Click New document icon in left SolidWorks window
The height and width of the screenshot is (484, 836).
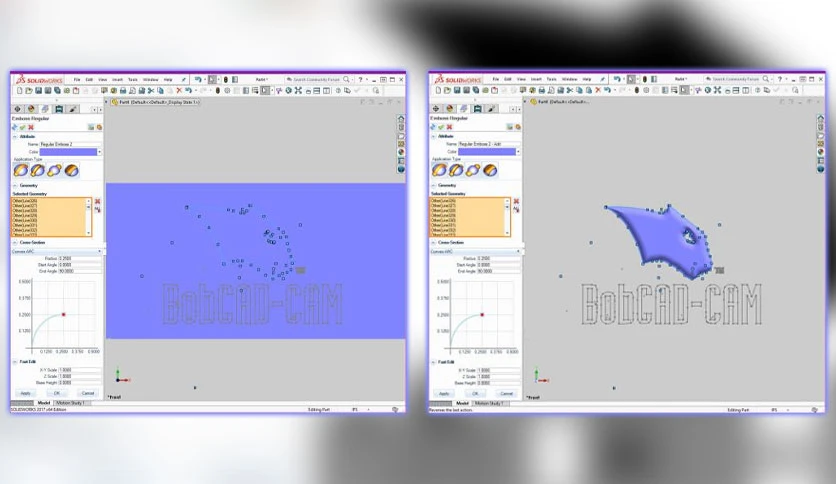[20, 91]
